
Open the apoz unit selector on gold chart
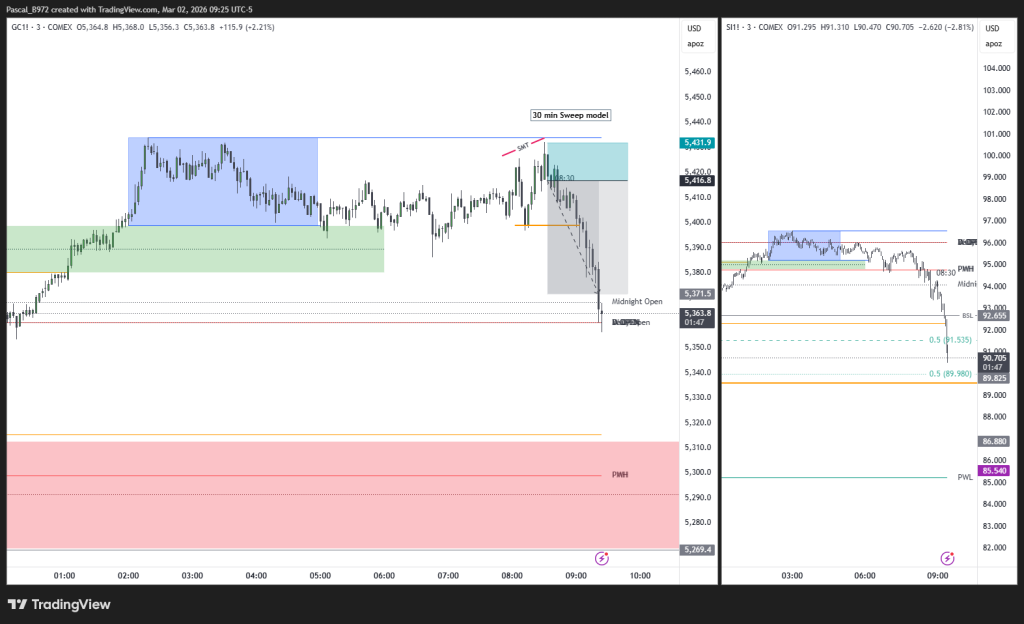pyautogui.click(x=695, y=43)
